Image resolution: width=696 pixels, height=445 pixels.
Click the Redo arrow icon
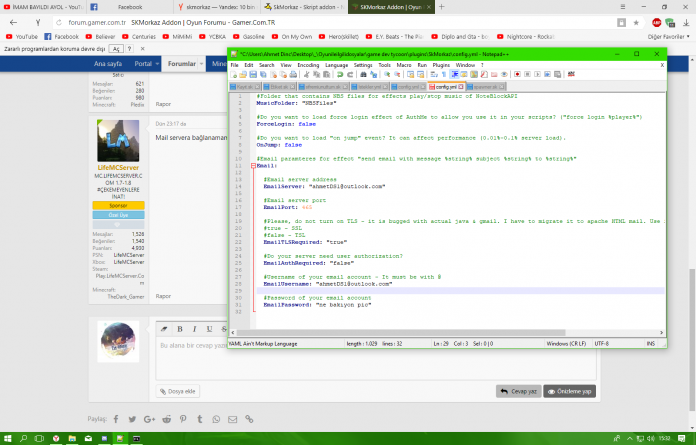tap(350, 75)
